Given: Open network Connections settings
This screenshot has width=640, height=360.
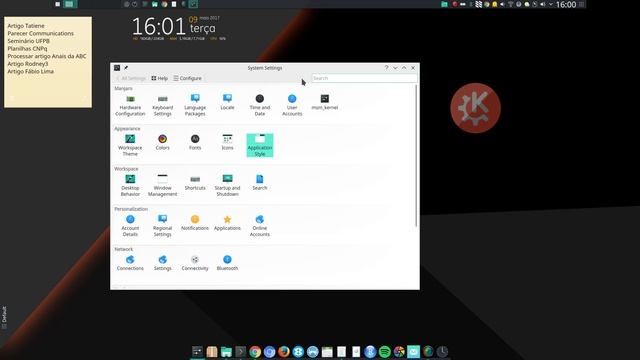Looking at the screenshot, I should (130, 263).
